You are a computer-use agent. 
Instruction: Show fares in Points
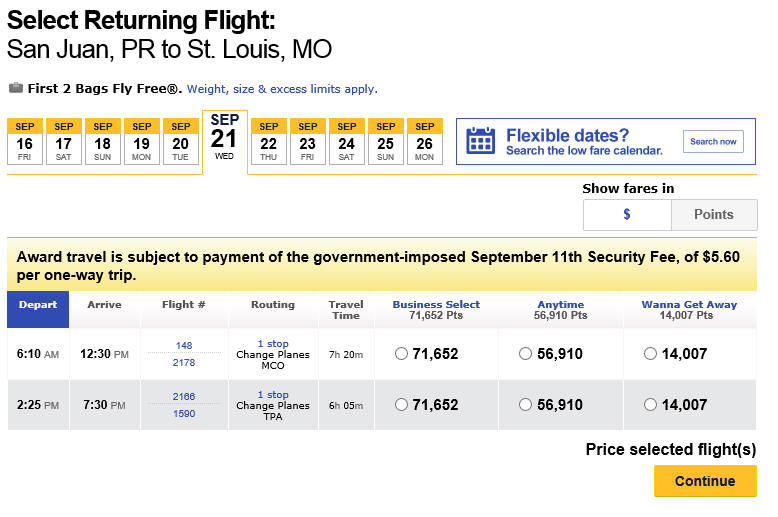pyautogui.click(x=714, y=214)
